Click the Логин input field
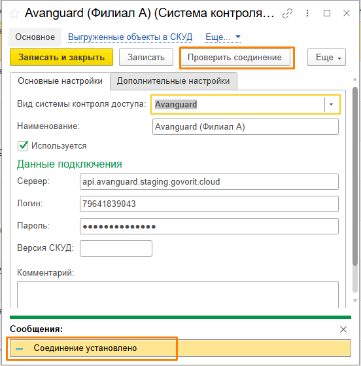 pos(209,204)
